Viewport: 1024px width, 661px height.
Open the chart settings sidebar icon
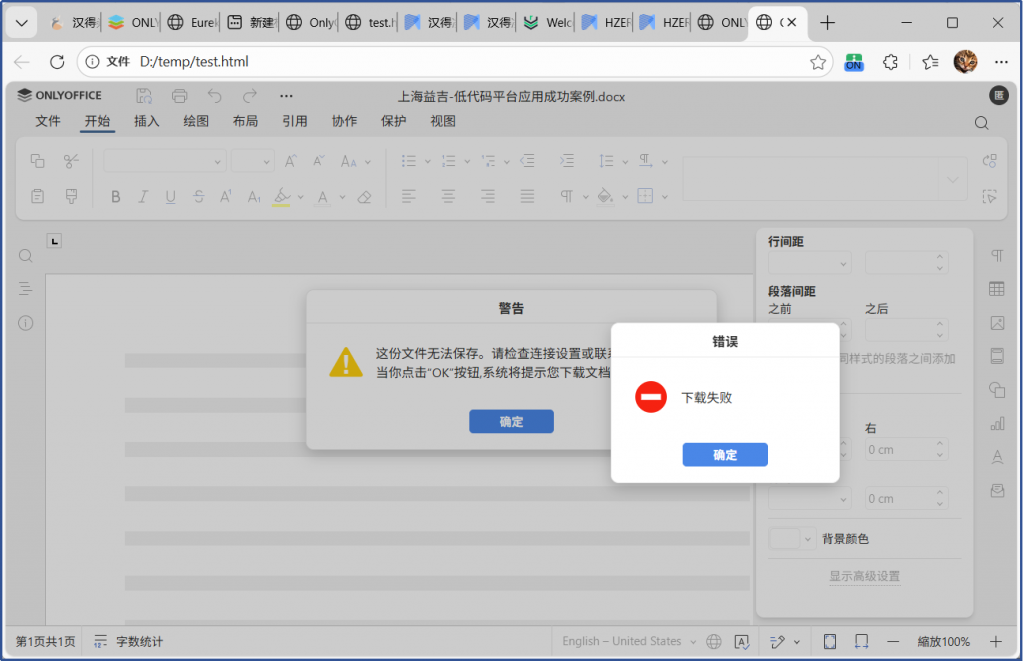click(996, 423)
